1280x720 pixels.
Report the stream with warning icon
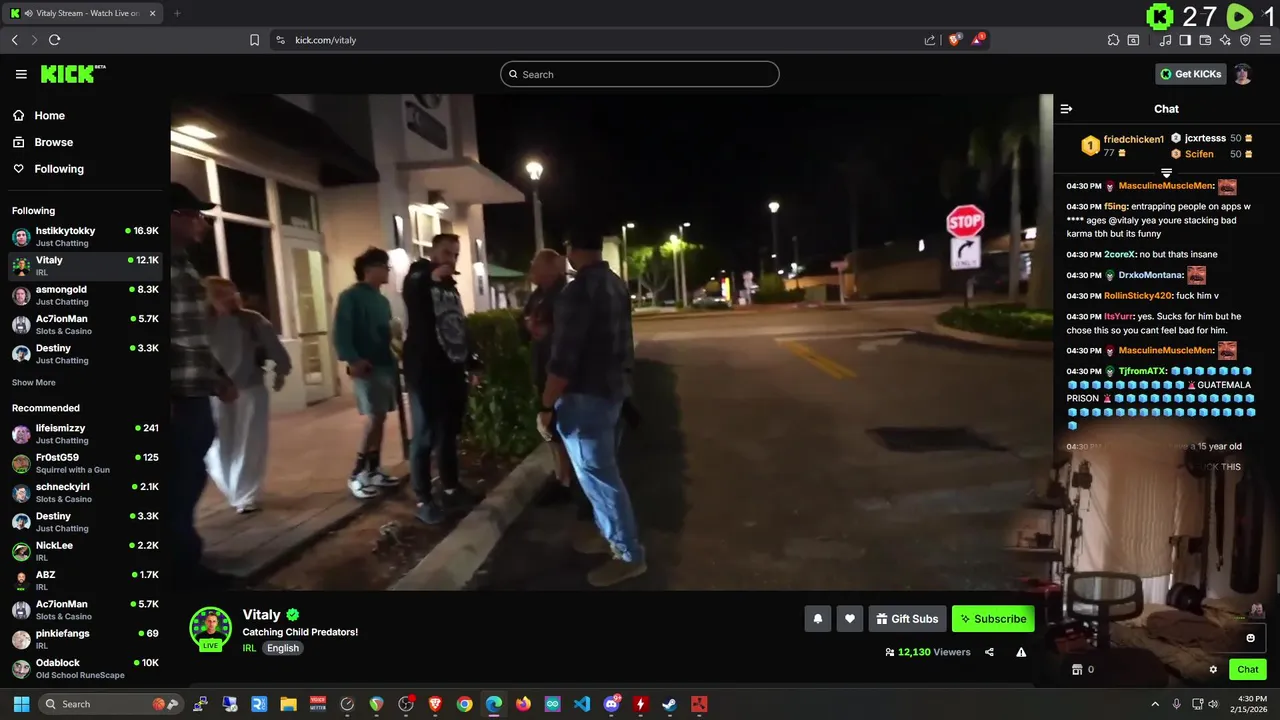(x=1021, y=652)
